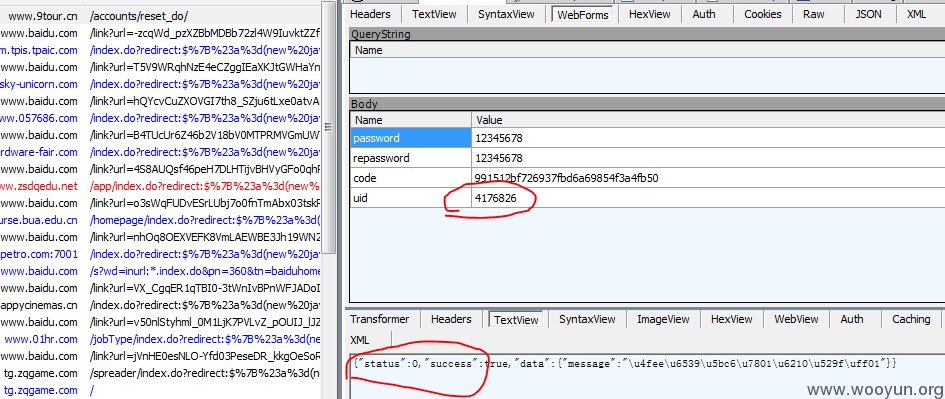Image resolution: width=945 pixels, height=399 pixels.
Task: Select the code value 991512bf726937fbd6a69854f3a4fb50
Action: pos(708,178)
